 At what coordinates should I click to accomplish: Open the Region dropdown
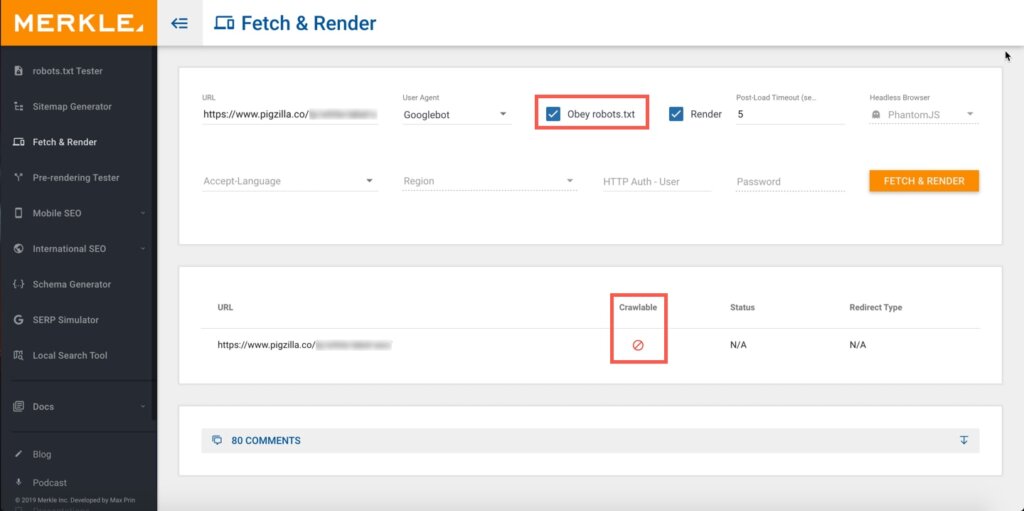pos(489,181)
